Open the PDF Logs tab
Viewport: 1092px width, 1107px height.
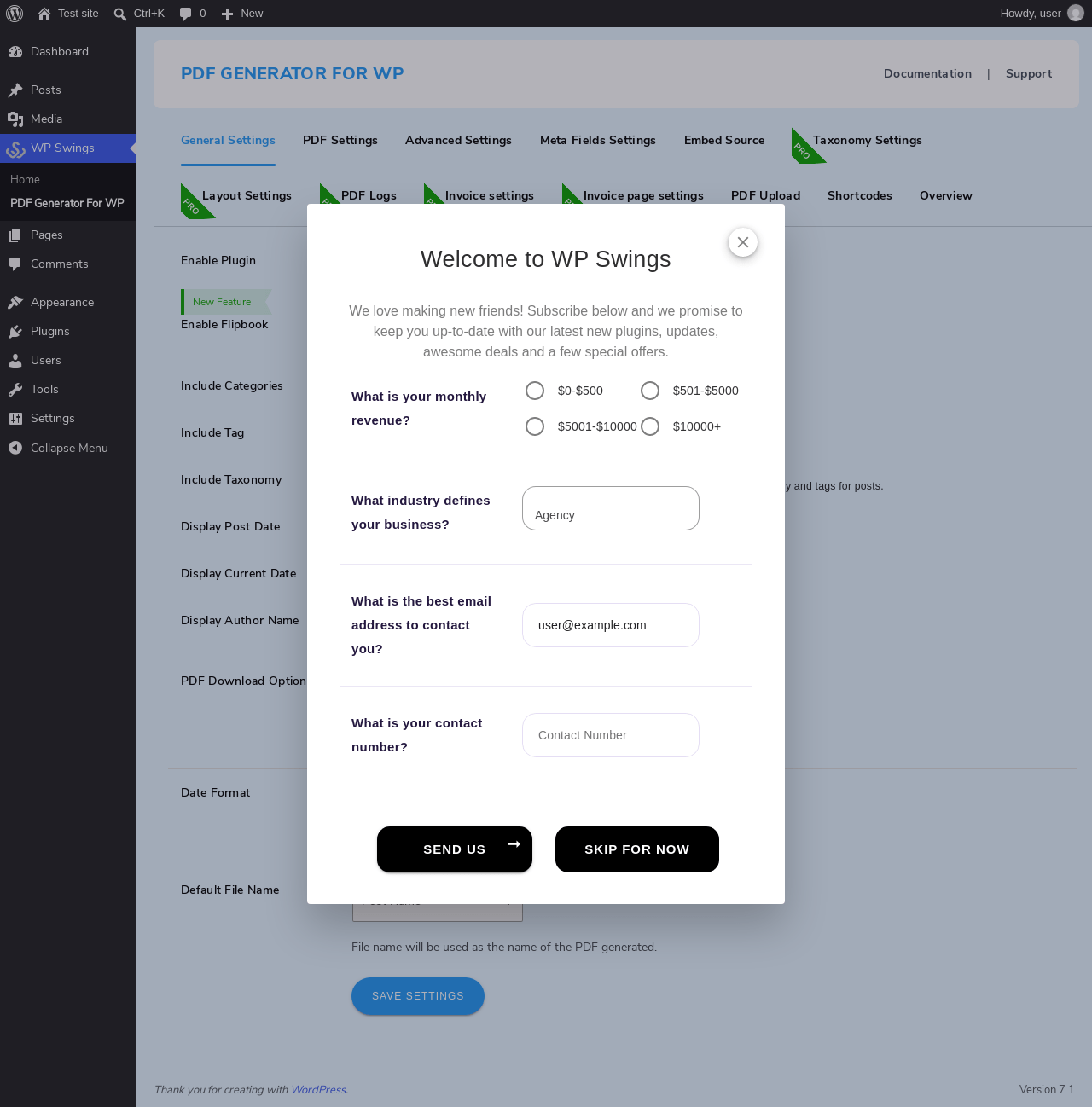(369, 196)
